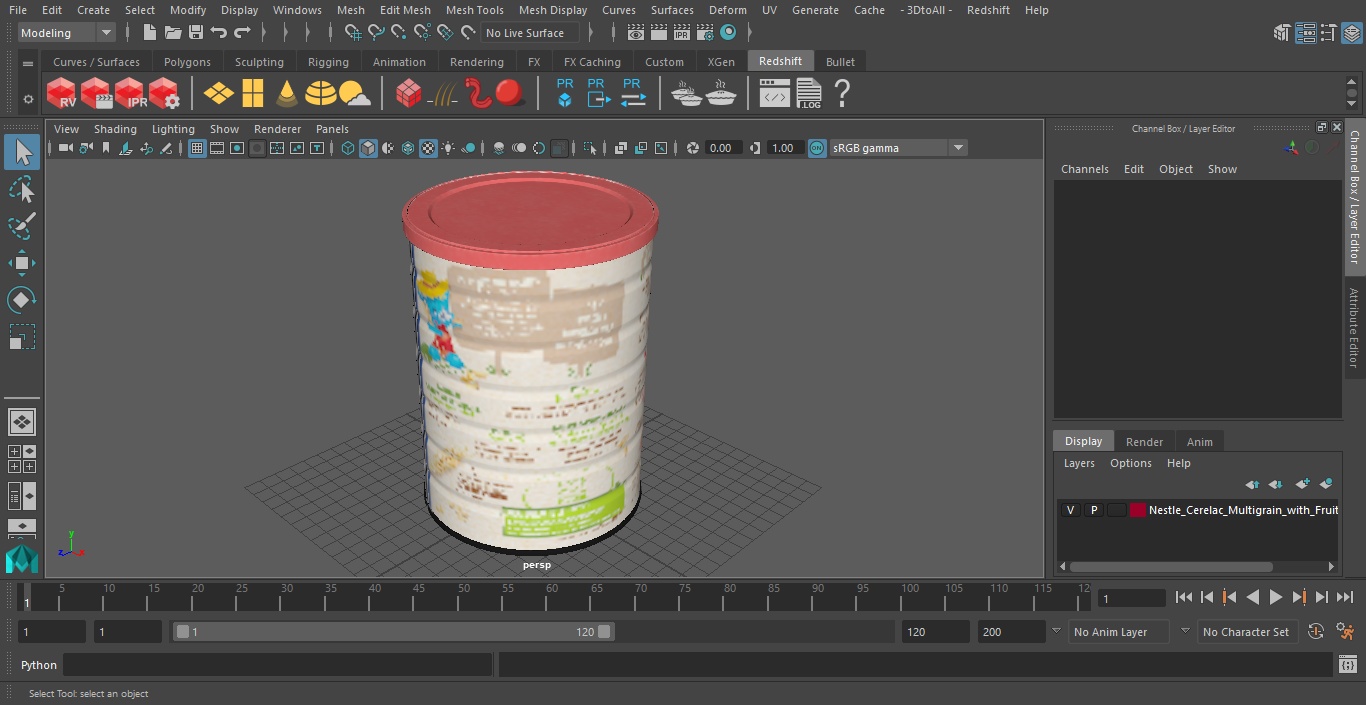Create Redshift physical light icon
The height and width of the screenshot is (705, 1366).
pyautogui.click(x=219, y=94)
